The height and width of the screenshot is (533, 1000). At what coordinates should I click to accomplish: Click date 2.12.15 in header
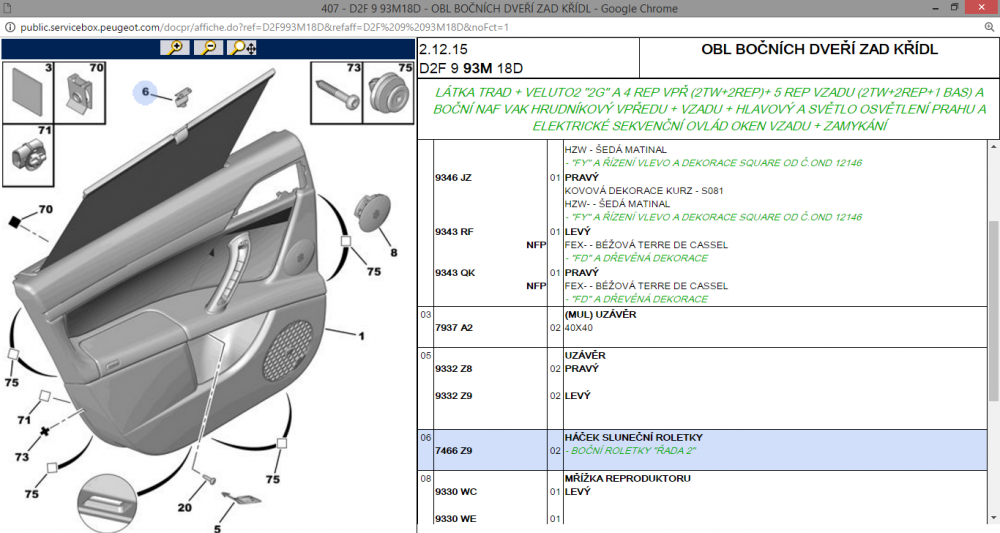coord(443,49)
